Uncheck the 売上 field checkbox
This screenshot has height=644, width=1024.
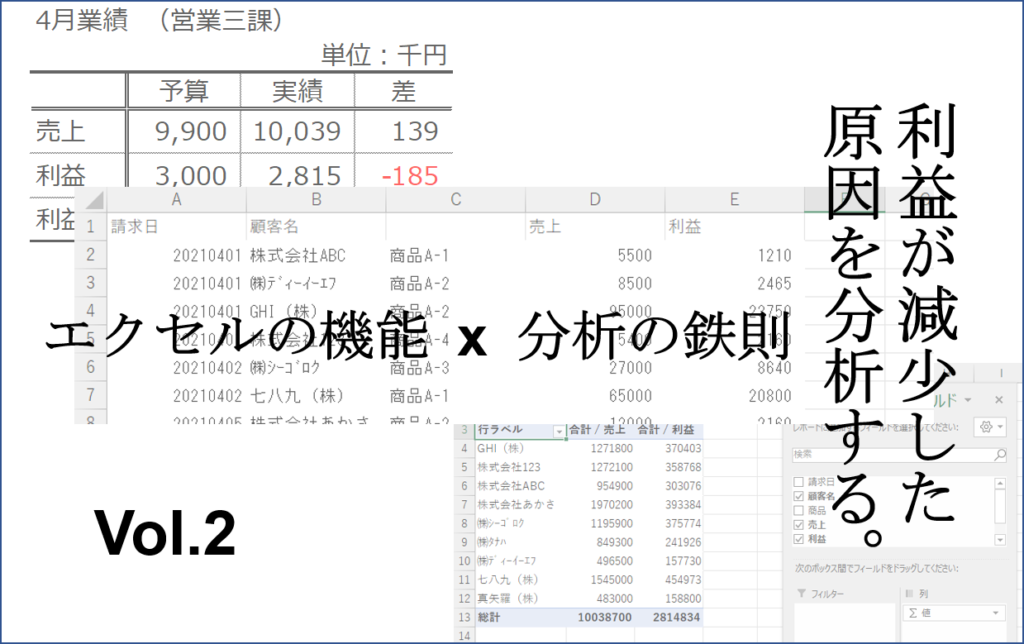click(x=798, y=524)
